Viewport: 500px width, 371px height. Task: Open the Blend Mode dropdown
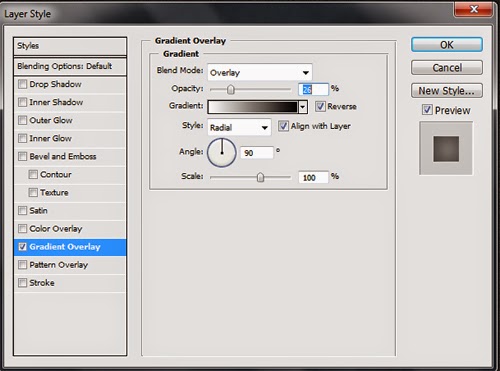click(260, 72)
